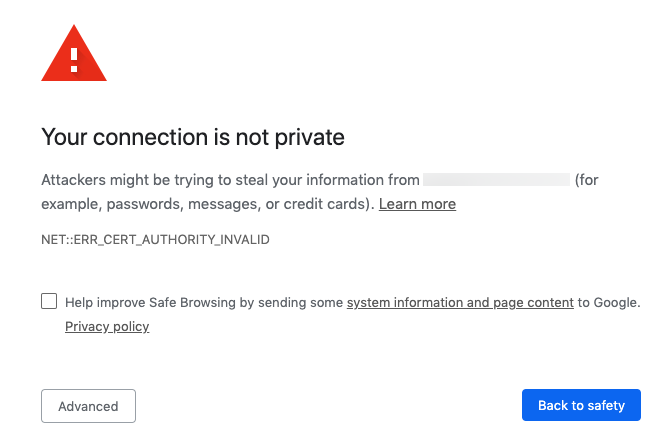Image resolution: width=662 pixels, height=441 pixels.
Task: Click the exclamation mark inside the warning triangle
Action: tap(74, 55)
